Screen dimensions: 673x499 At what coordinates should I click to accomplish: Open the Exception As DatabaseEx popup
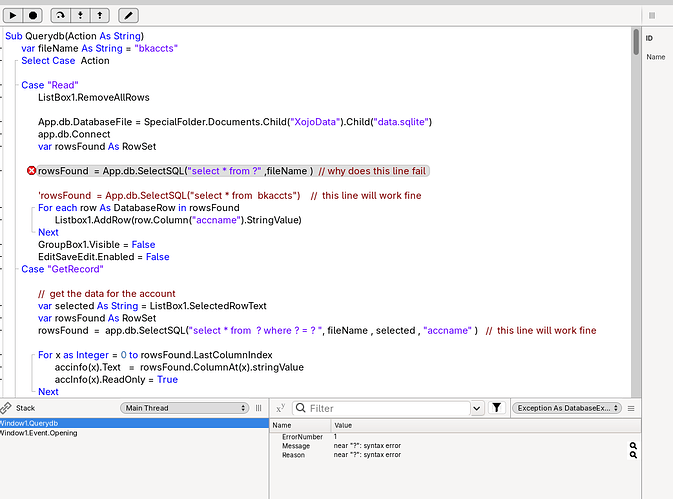tap(567, 408)
